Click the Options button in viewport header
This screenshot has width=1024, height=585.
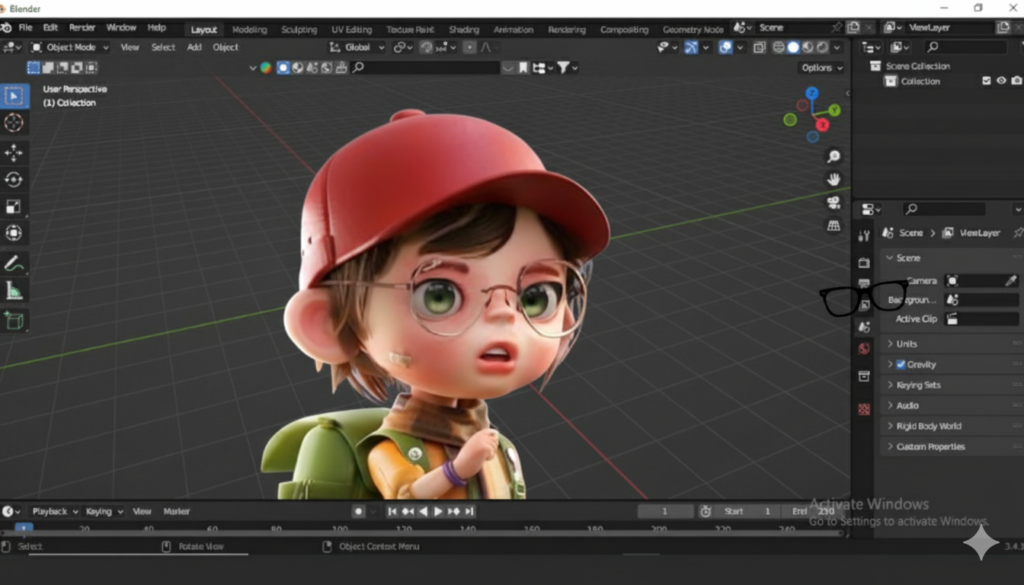click(821, 68)
